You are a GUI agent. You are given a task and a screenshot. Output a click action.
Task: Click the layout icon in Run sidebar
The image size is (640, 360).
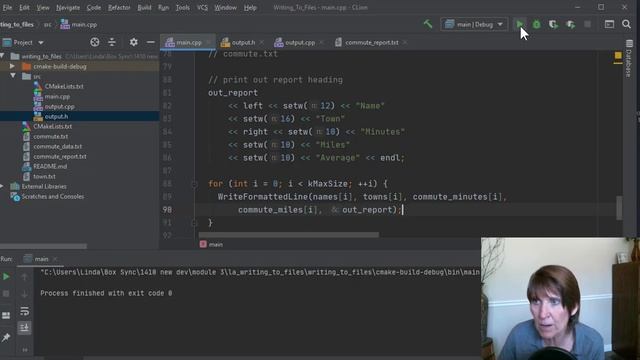pos(6,316)
